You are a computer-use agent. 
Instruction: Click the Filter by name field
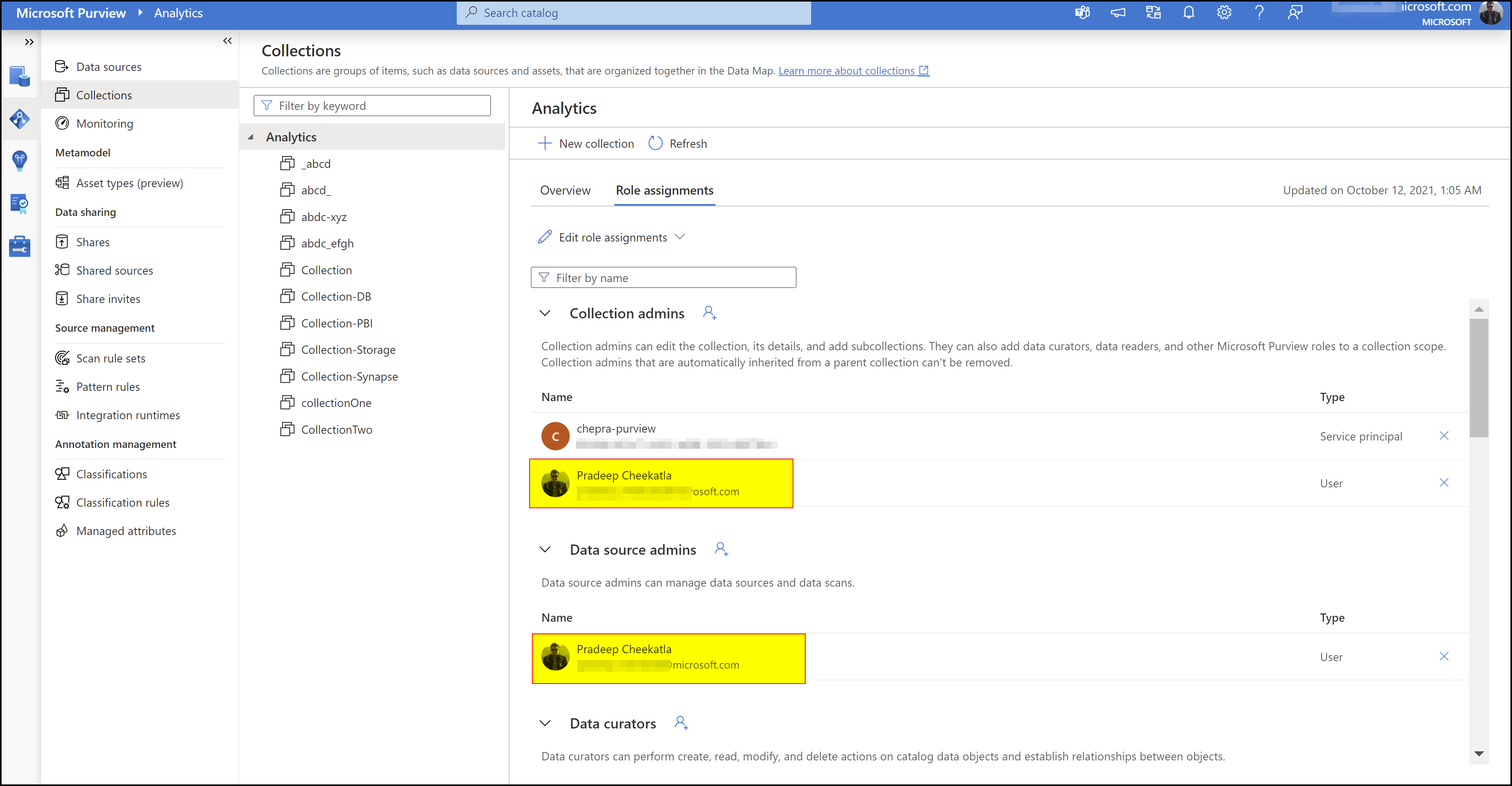[663, 278]
